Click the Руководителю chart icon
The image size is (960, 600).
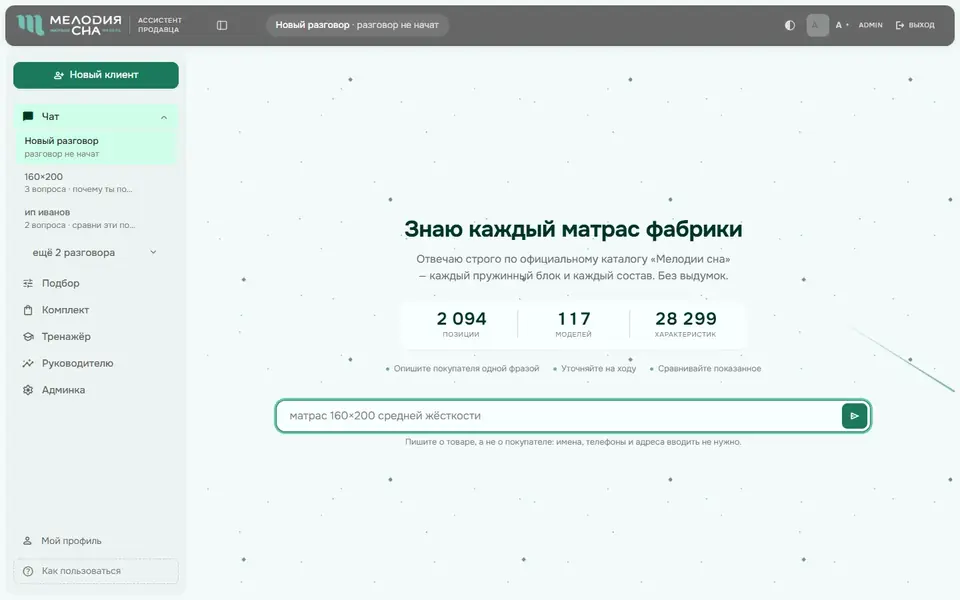click(x=28, y=363)
